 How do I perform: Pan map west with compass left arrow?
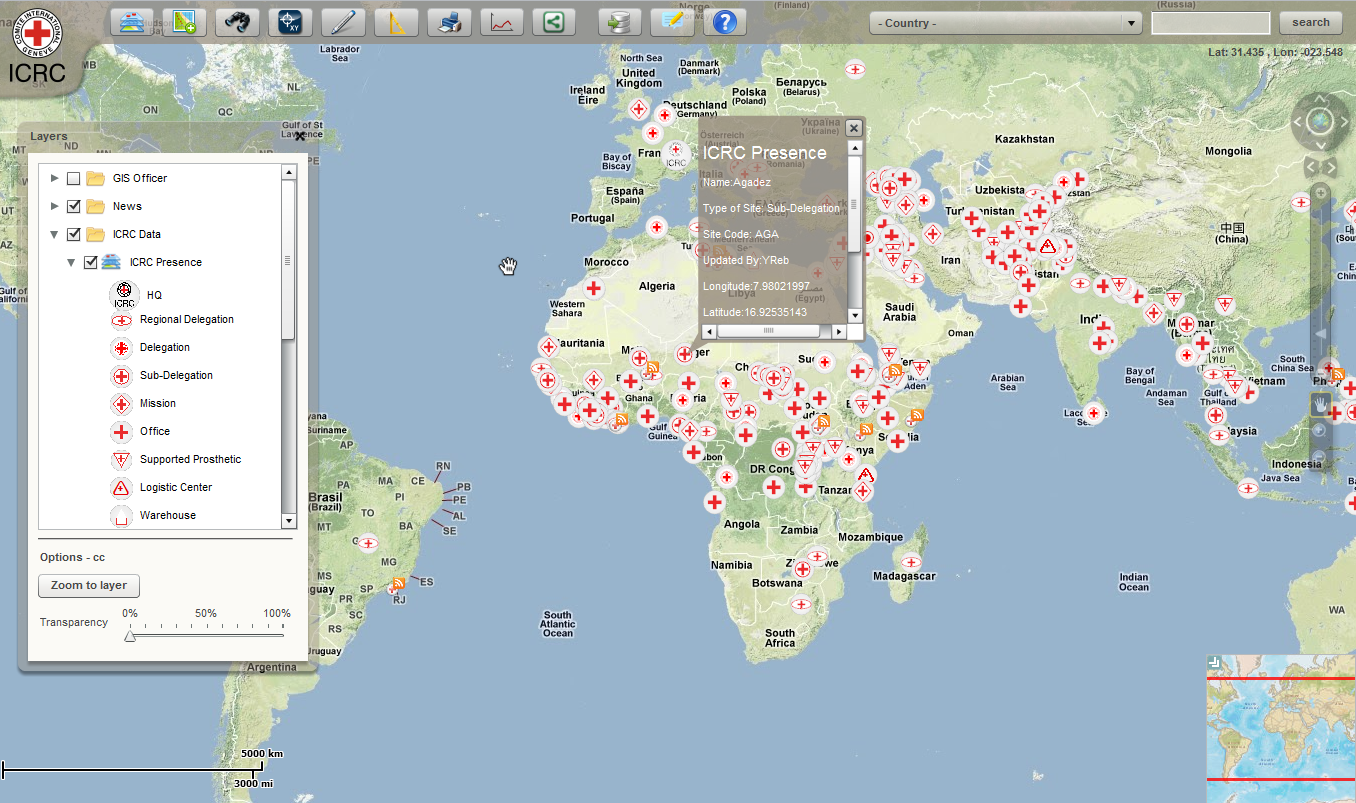coord(1297,122)
